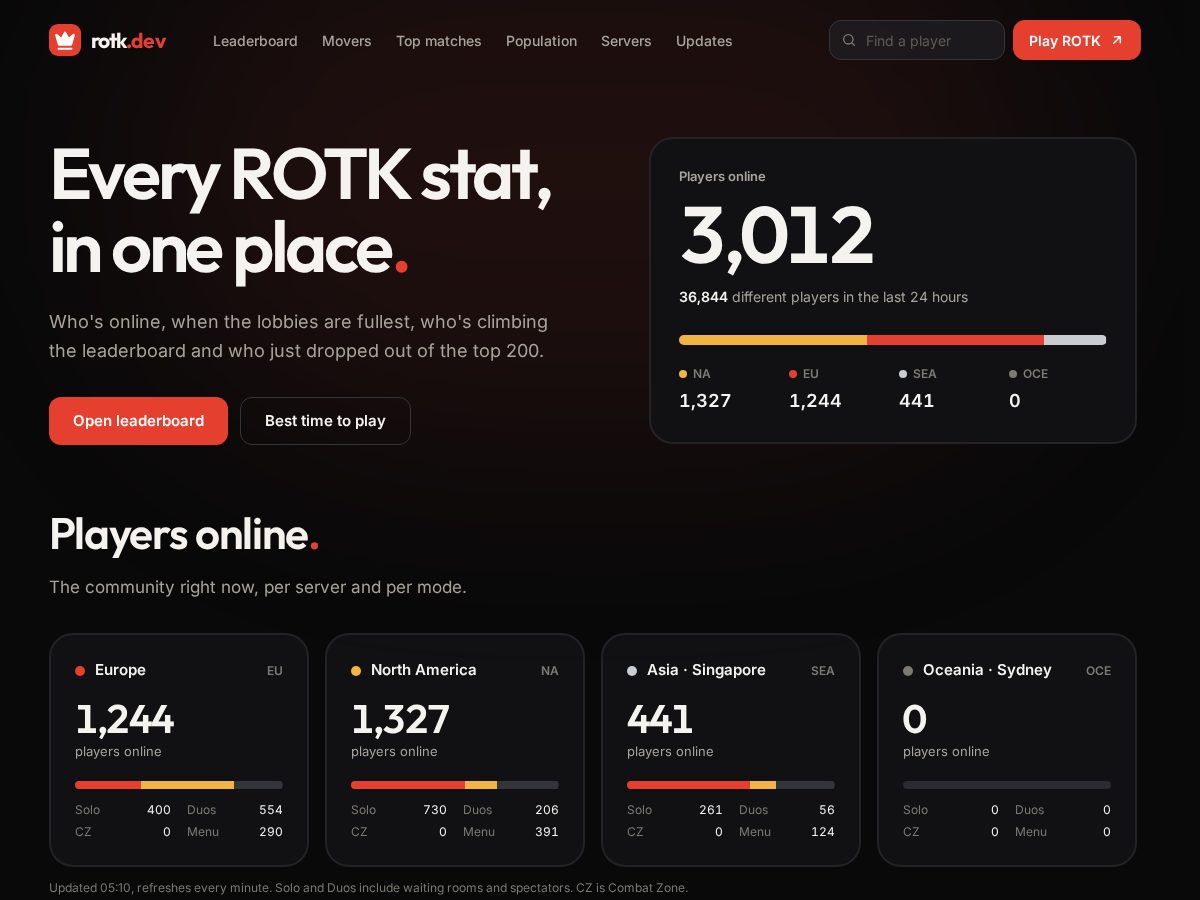Click the EU legend label in hero
Viewport: 1200px width, 900px height.
810,374
